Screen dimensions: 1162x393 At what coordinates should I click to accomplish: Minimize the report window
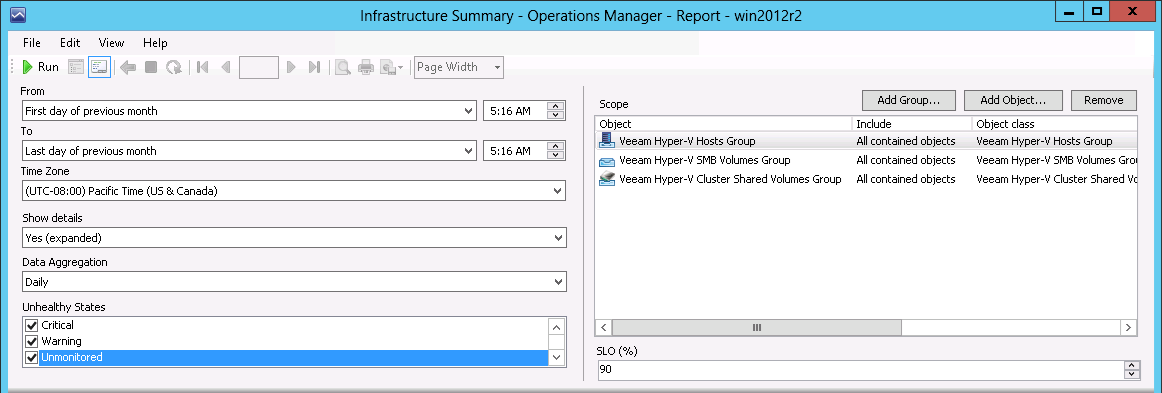coord(1070,11)
